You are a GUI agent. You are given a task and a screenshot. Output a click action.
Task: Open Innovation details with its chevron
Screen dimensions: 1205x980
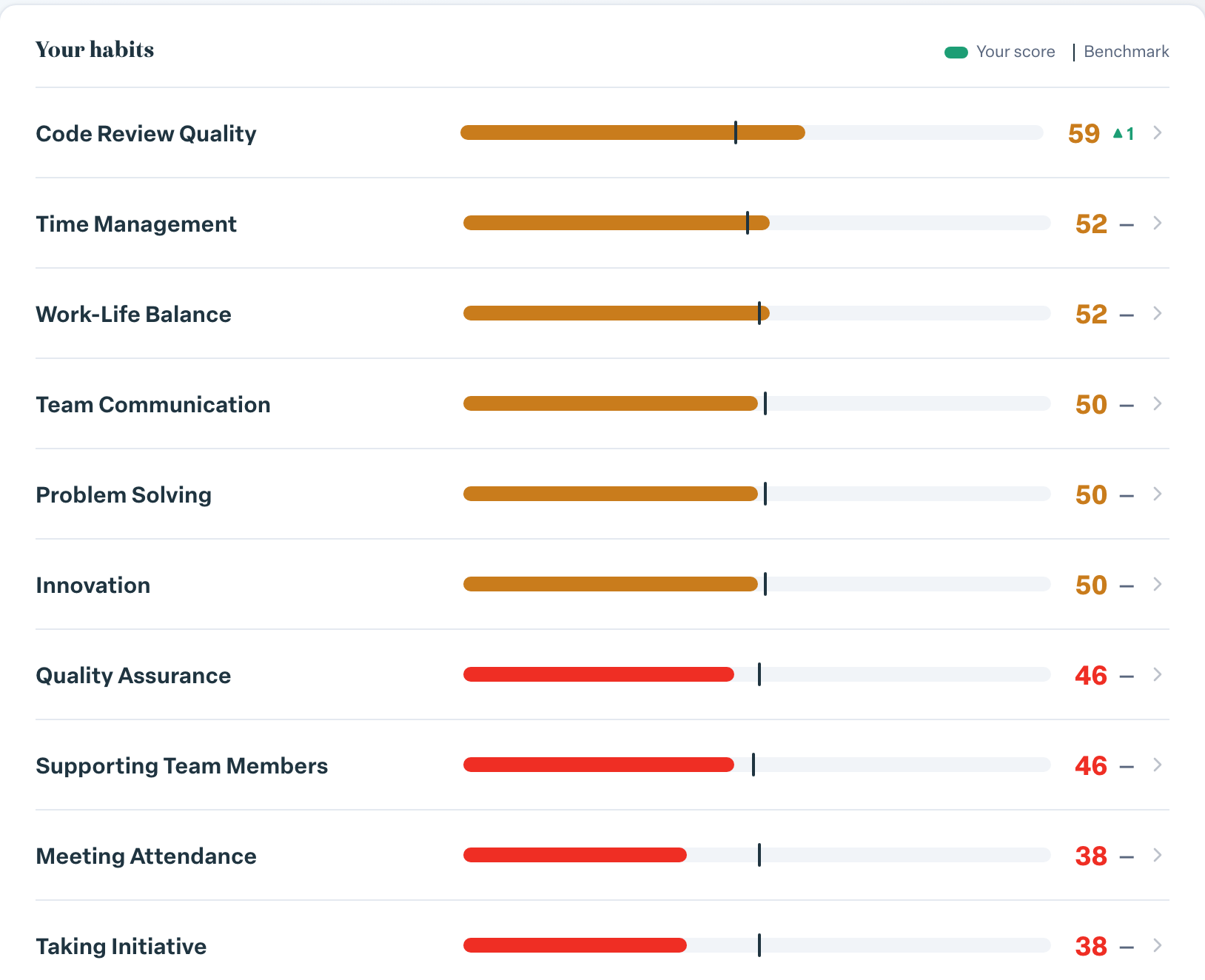click(x=1158, y=584)
